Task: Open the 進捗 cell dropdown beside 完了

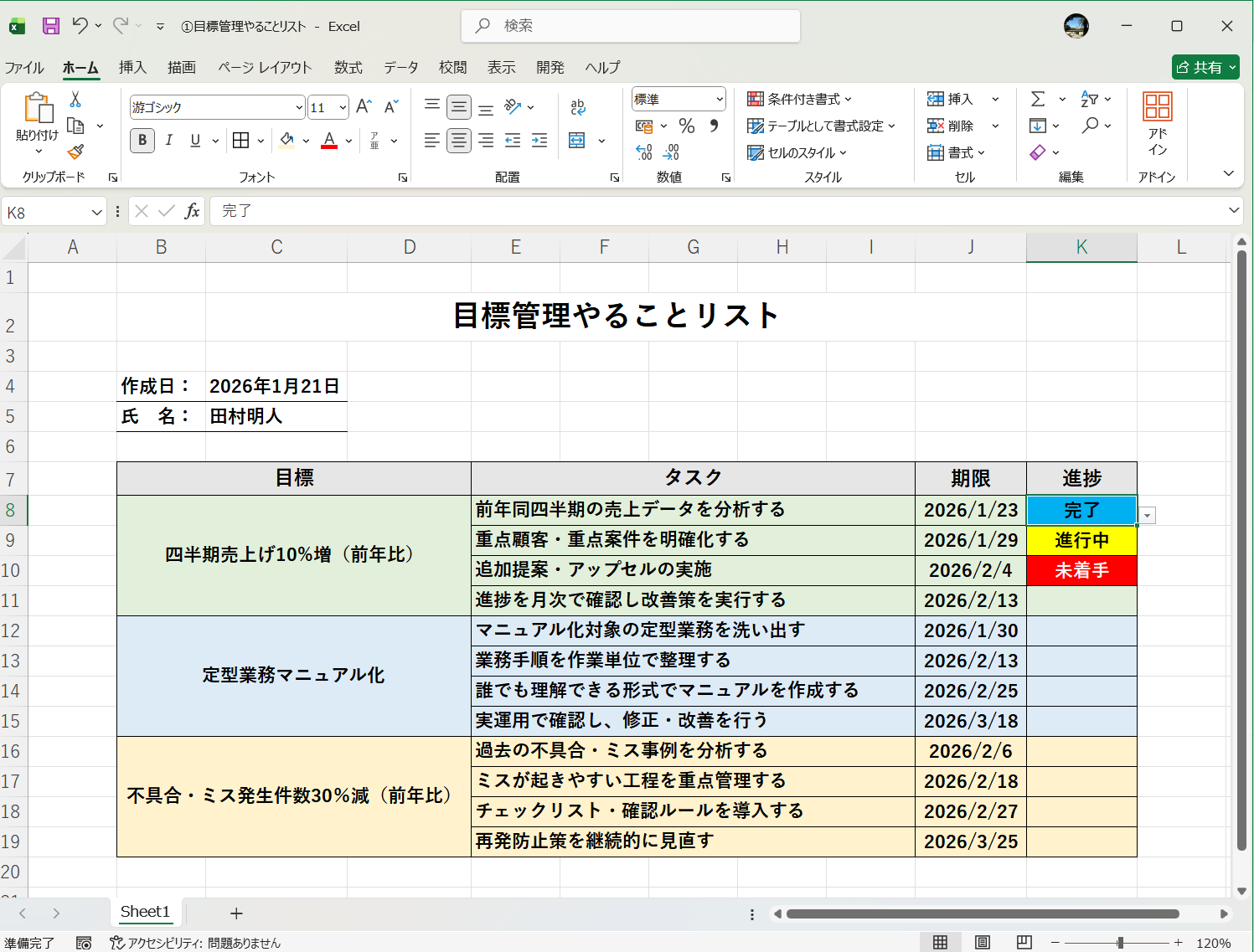Action: tap(1147, 516)
